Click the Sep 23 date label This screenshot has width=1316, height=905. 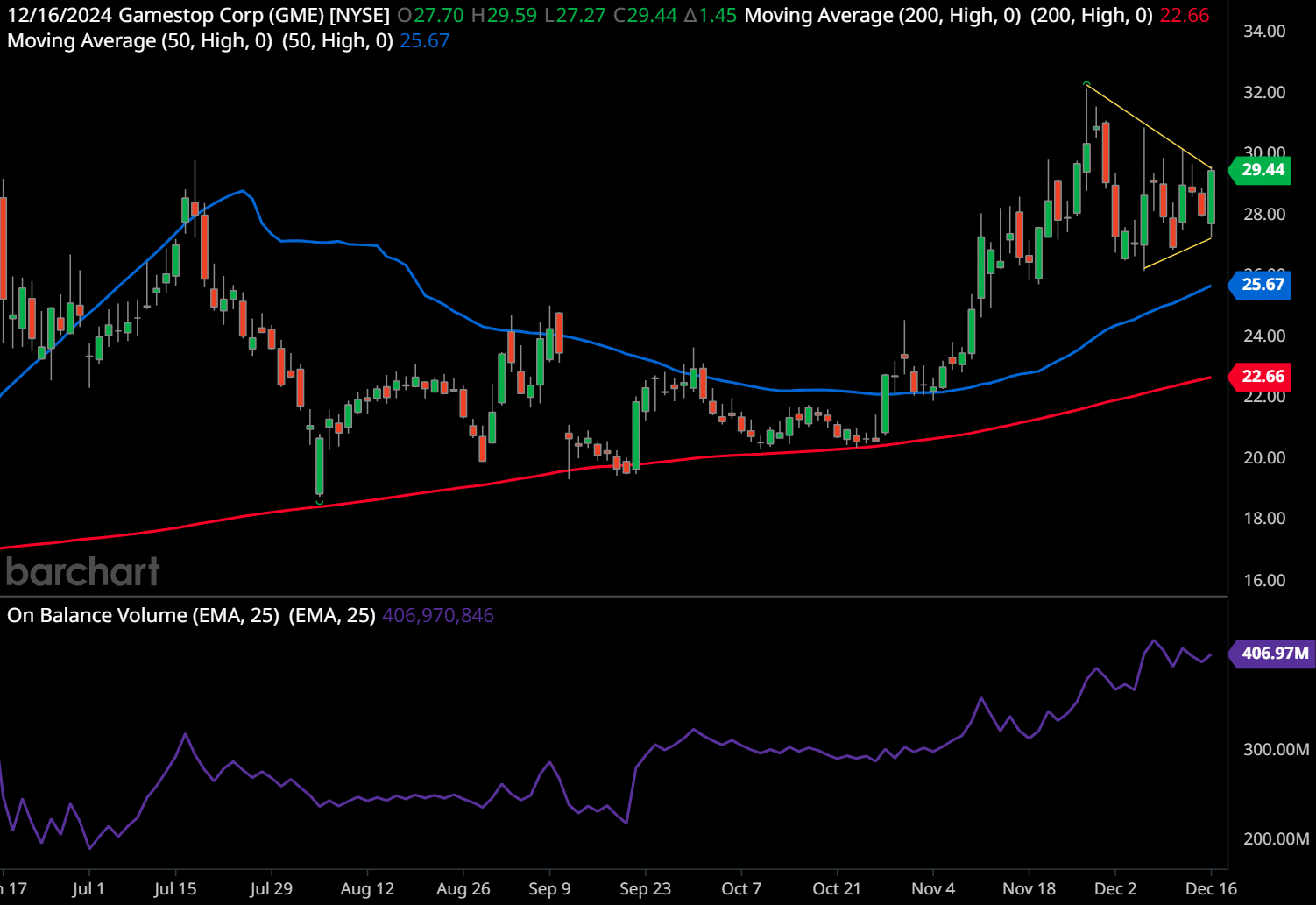point(645,888)
